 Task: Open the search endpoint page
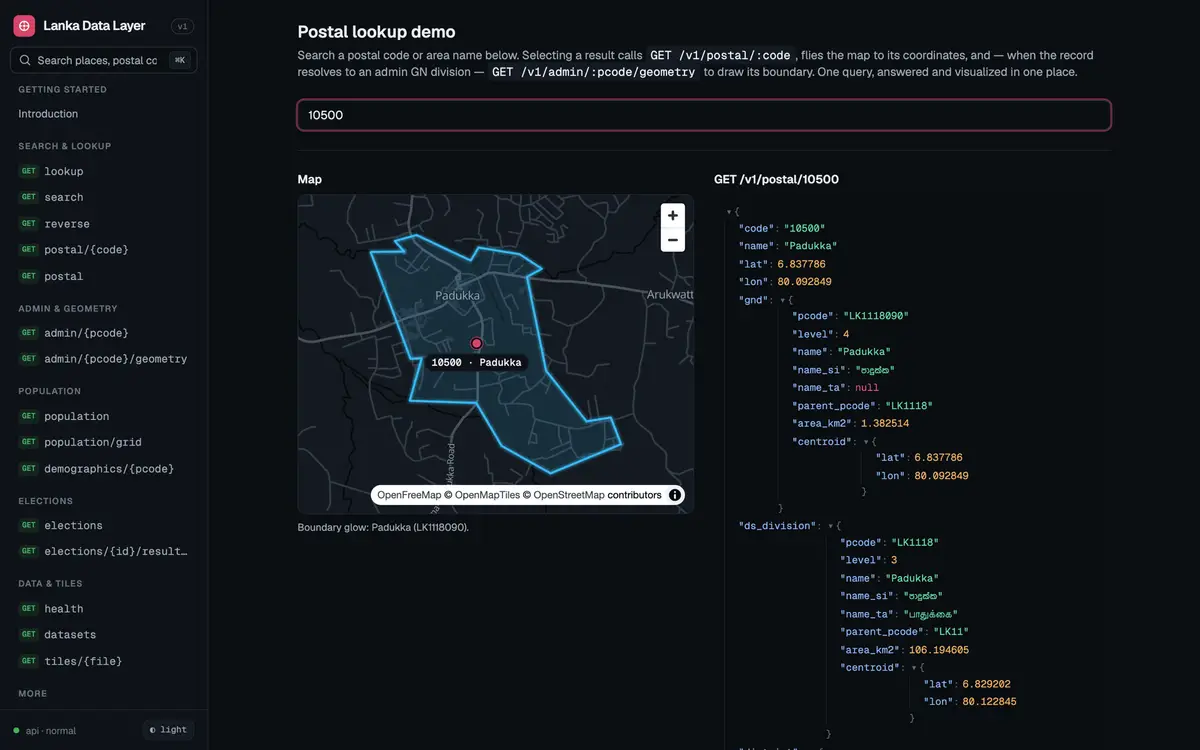[x=64, y=198]
